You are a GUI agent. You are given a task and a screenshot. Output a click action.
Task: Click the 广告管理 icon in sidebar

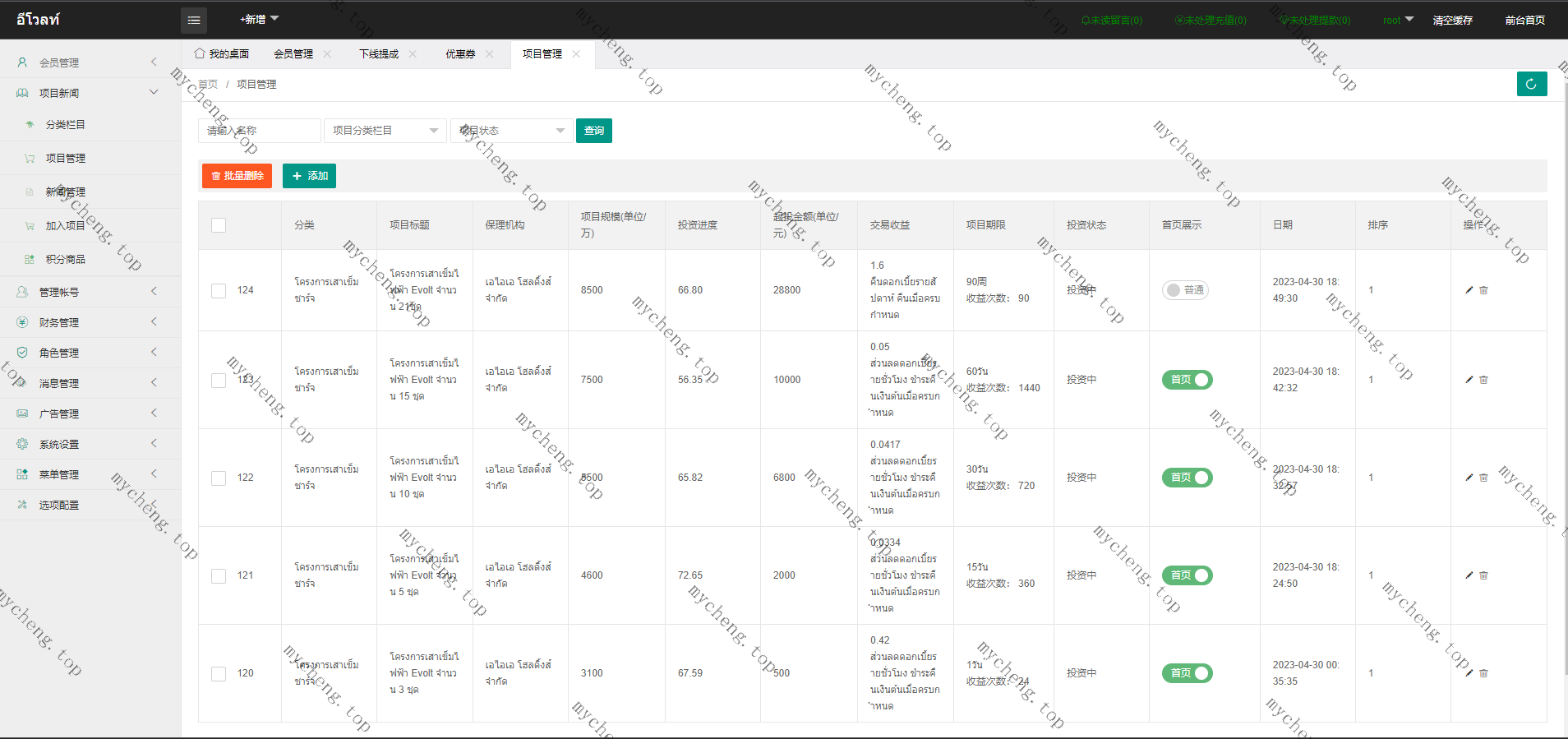(22, 413)
